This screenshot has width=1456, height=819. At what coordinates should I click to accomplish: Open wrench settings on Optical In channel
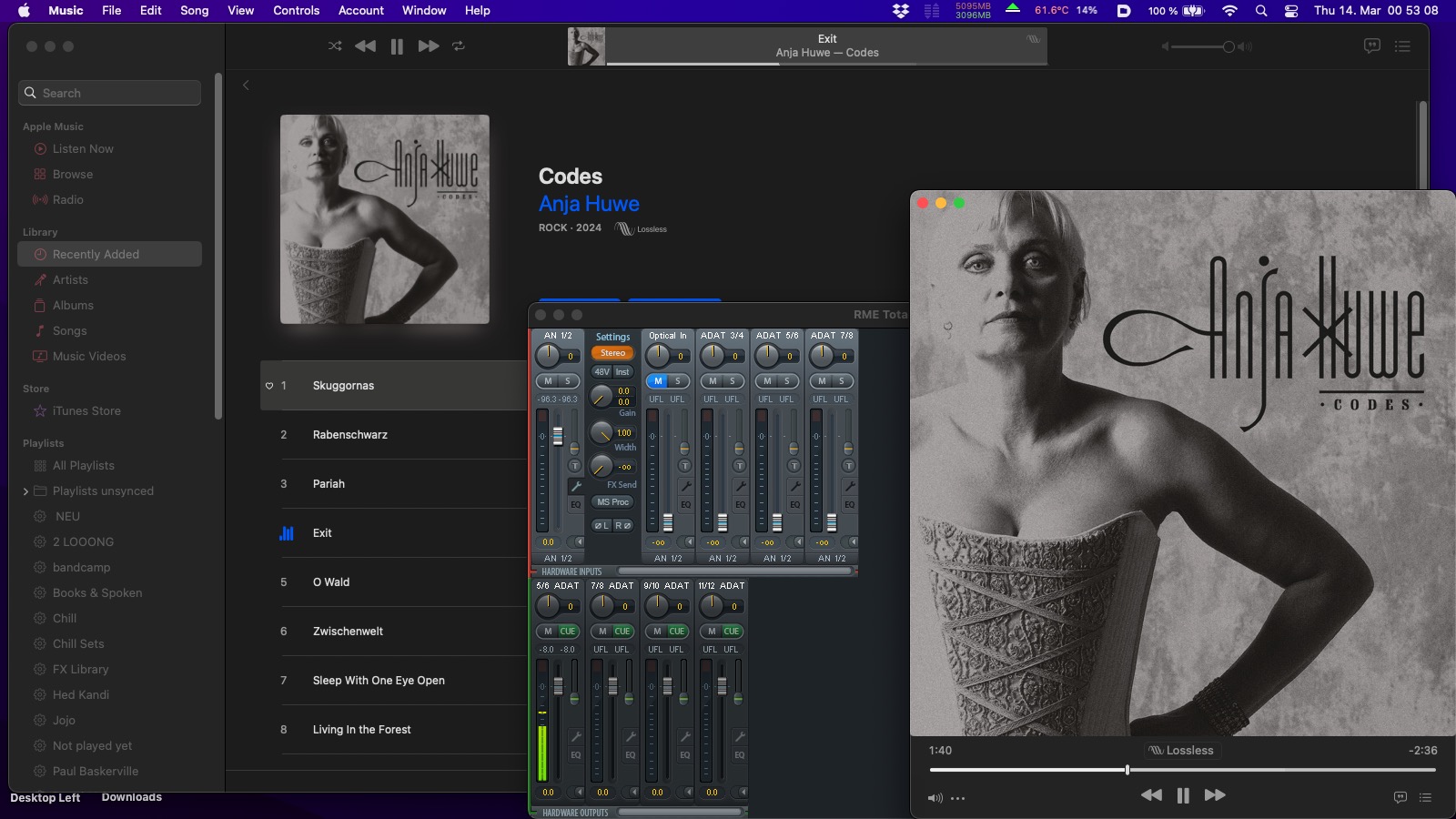click(685, 486)
